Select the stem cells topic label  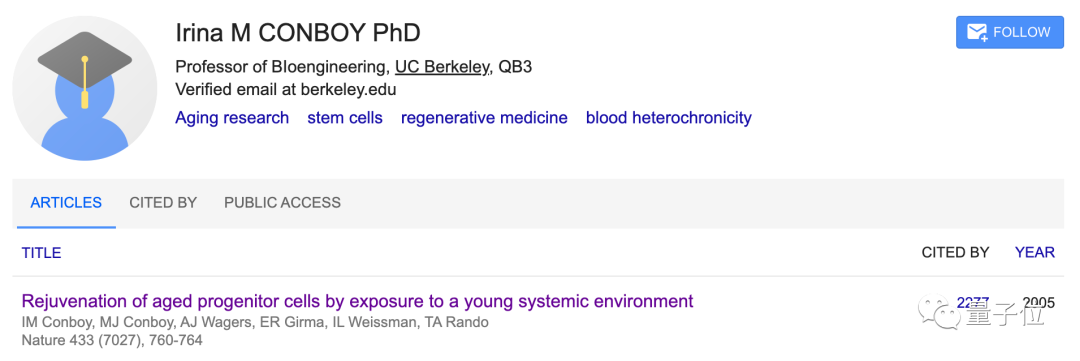345,118
